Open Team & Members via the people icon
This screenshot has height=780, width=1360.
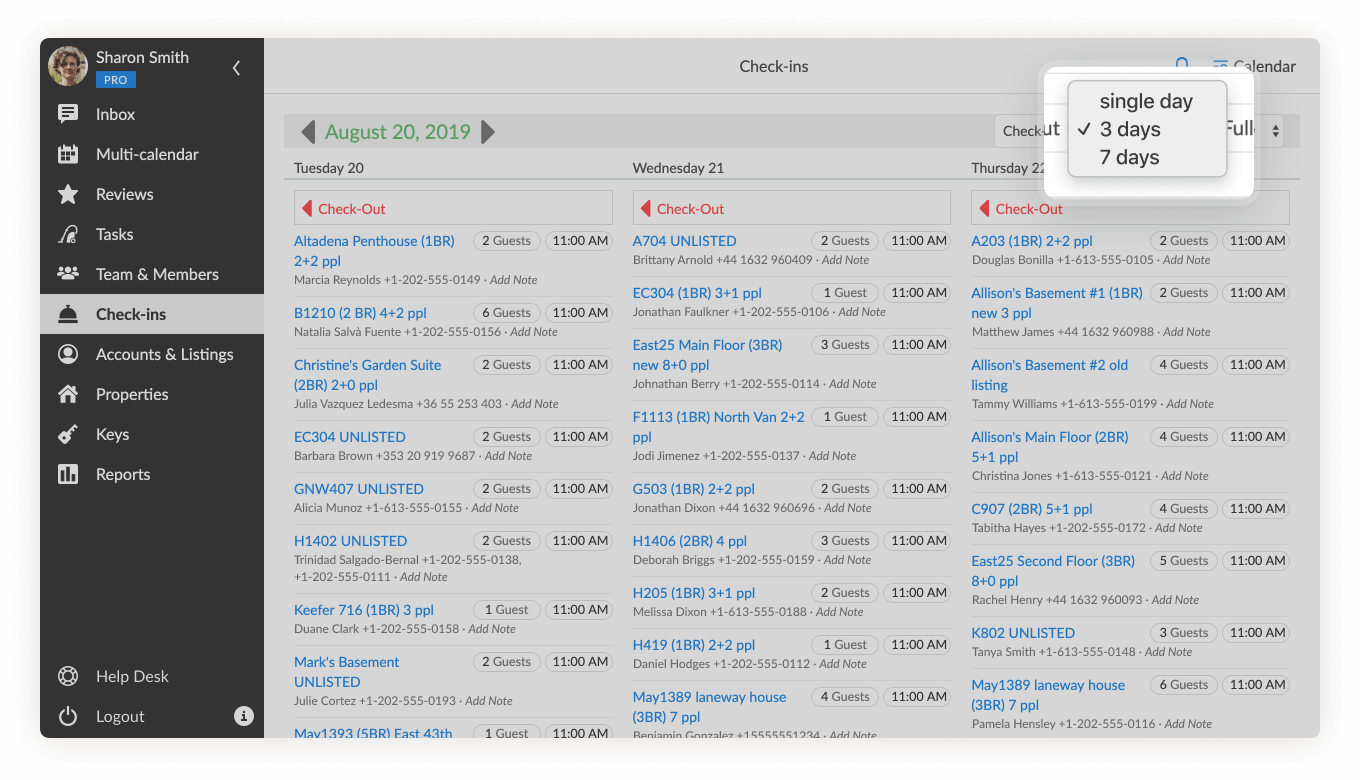pos(68,273)
